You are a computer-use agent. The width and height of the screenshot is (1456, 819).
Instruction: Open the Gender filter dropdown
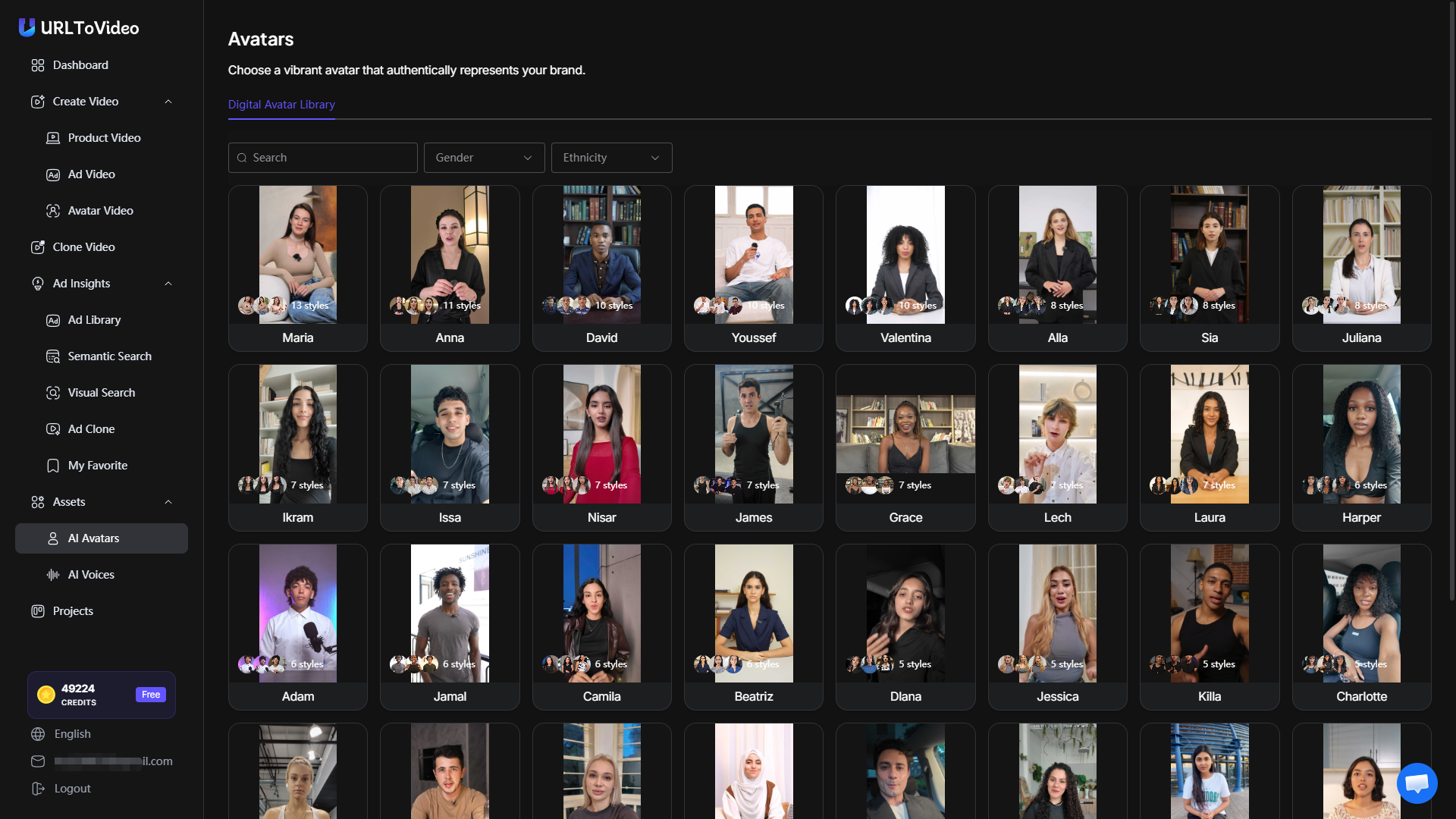click(x=484, y=158)
